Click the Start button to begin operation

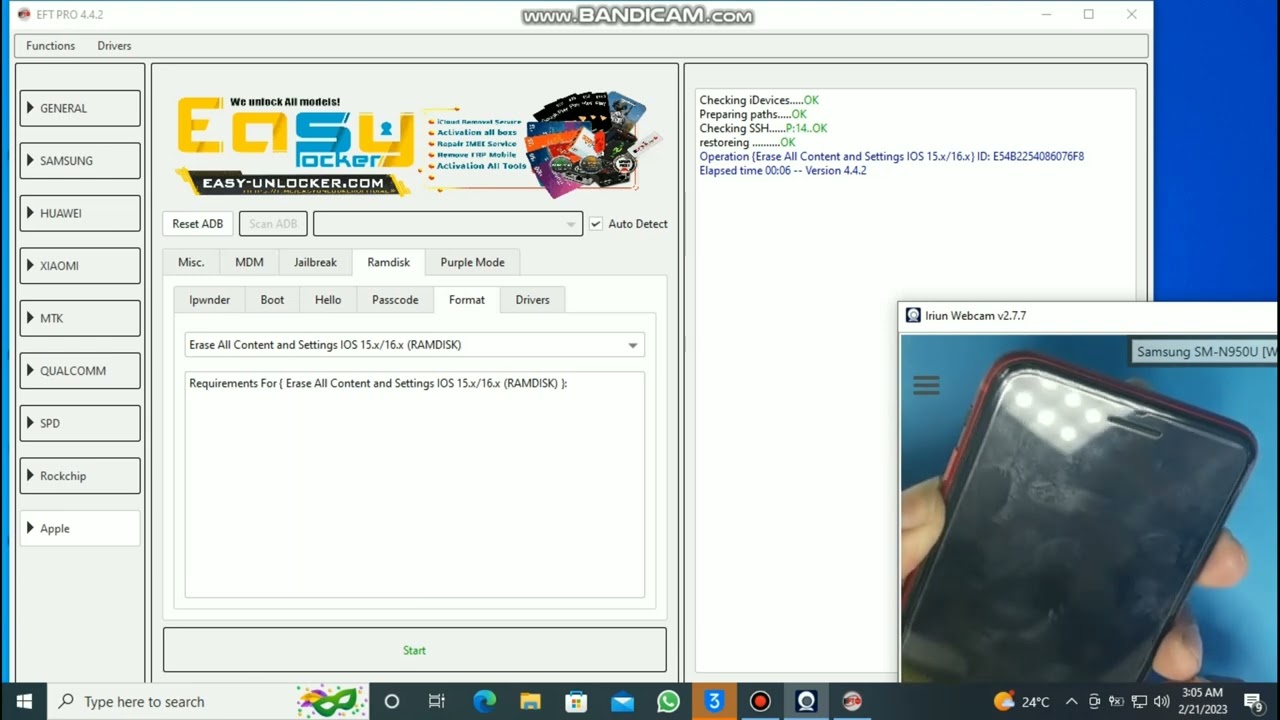[415, 650]
